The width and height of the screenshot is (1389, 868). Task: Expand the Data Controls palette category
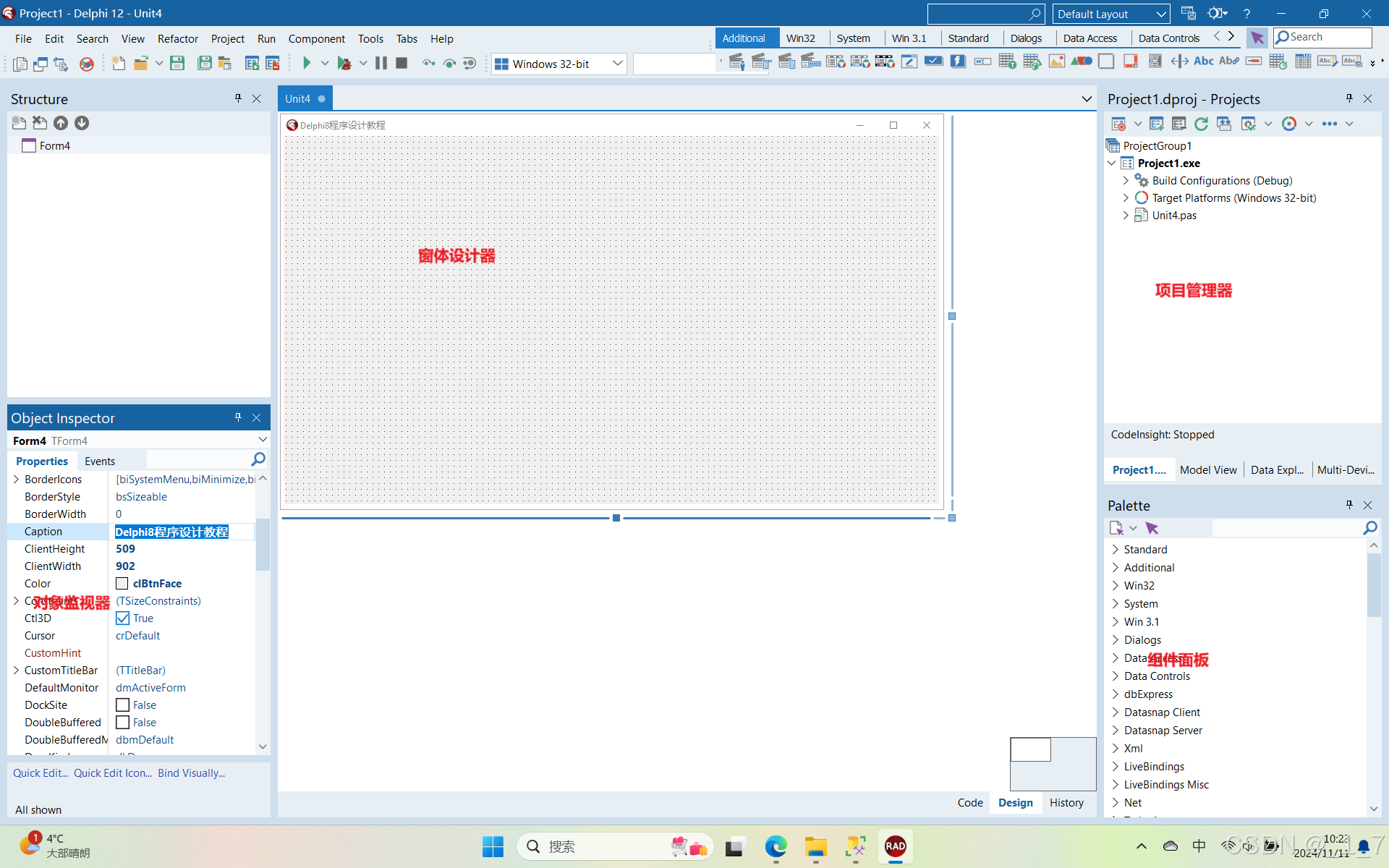point(1115,676)
